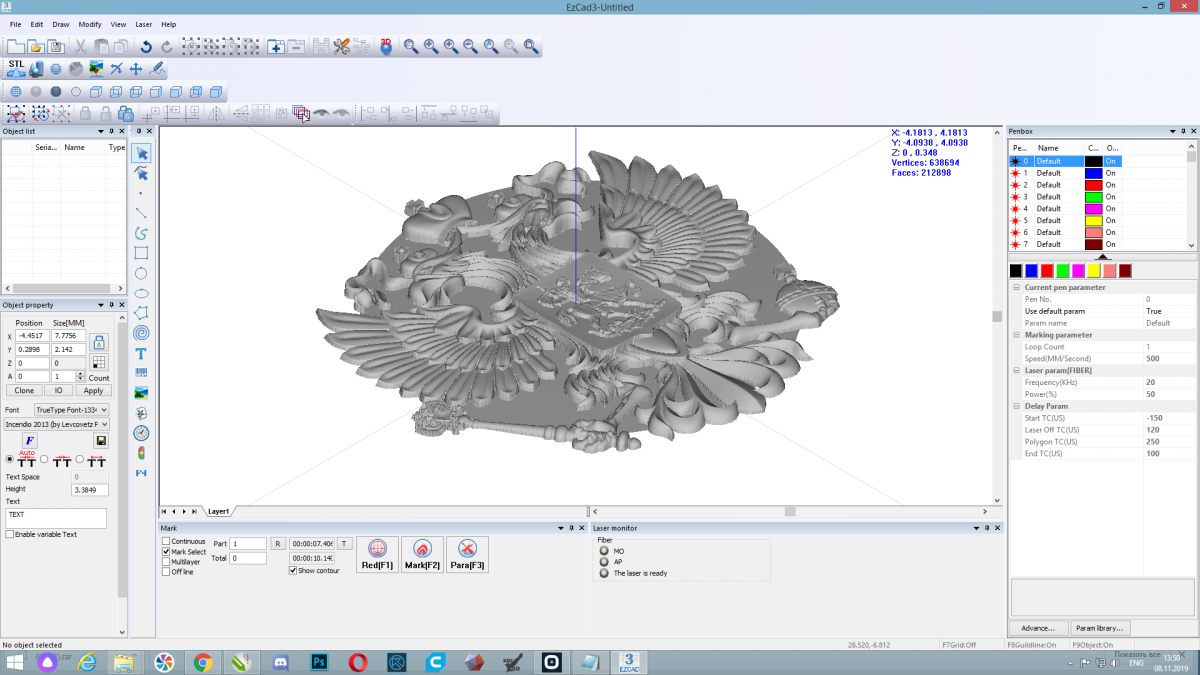Image resolution: width=1200 pixels, height=675 pixels.
Task: Click the Red(F1) preview button
Action: pyautogui.click(x=377, y=555)
